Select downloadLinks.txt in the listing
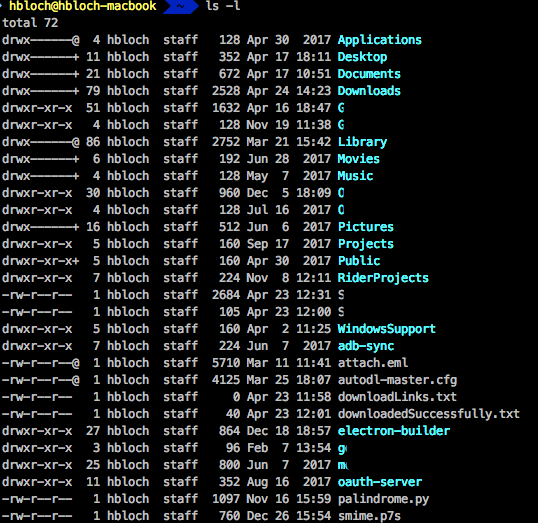Viewport: 538px width, 523px height. (397, 397)
